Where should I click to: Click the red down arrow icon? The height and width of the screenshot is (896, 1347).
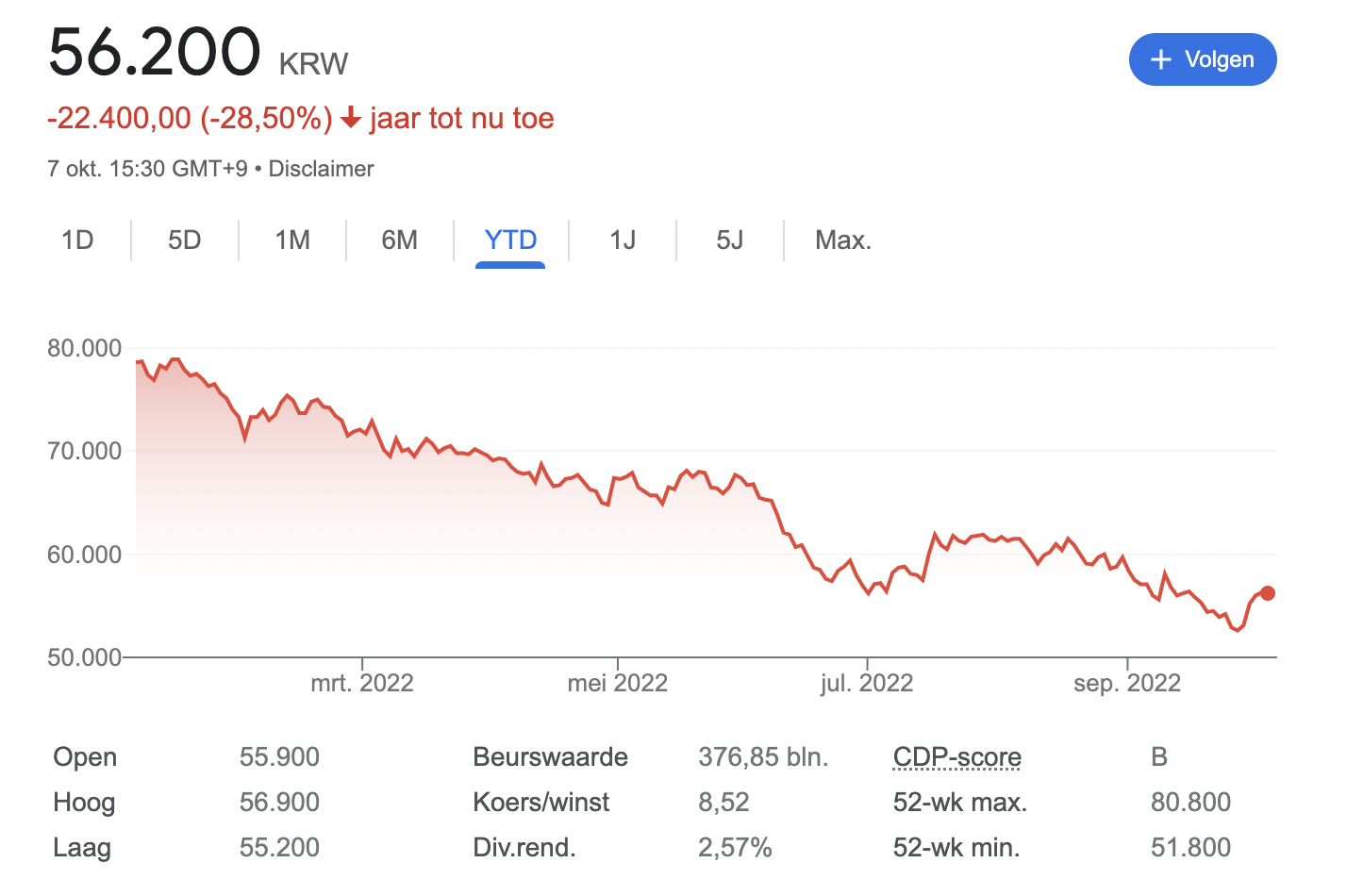click(351, 118)
